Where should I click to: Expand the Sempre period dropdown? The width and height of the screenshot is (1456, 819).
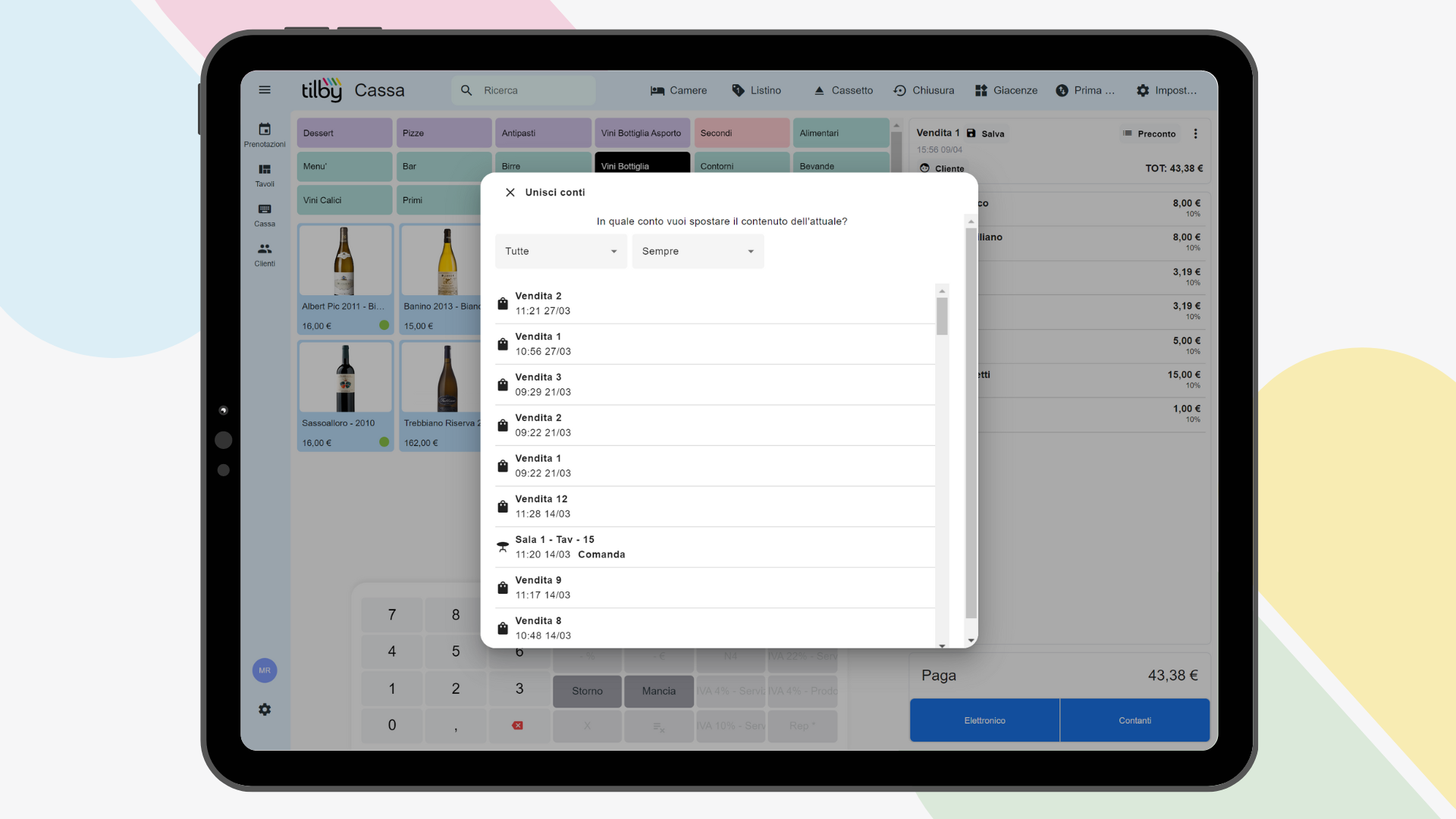(698, 251)
